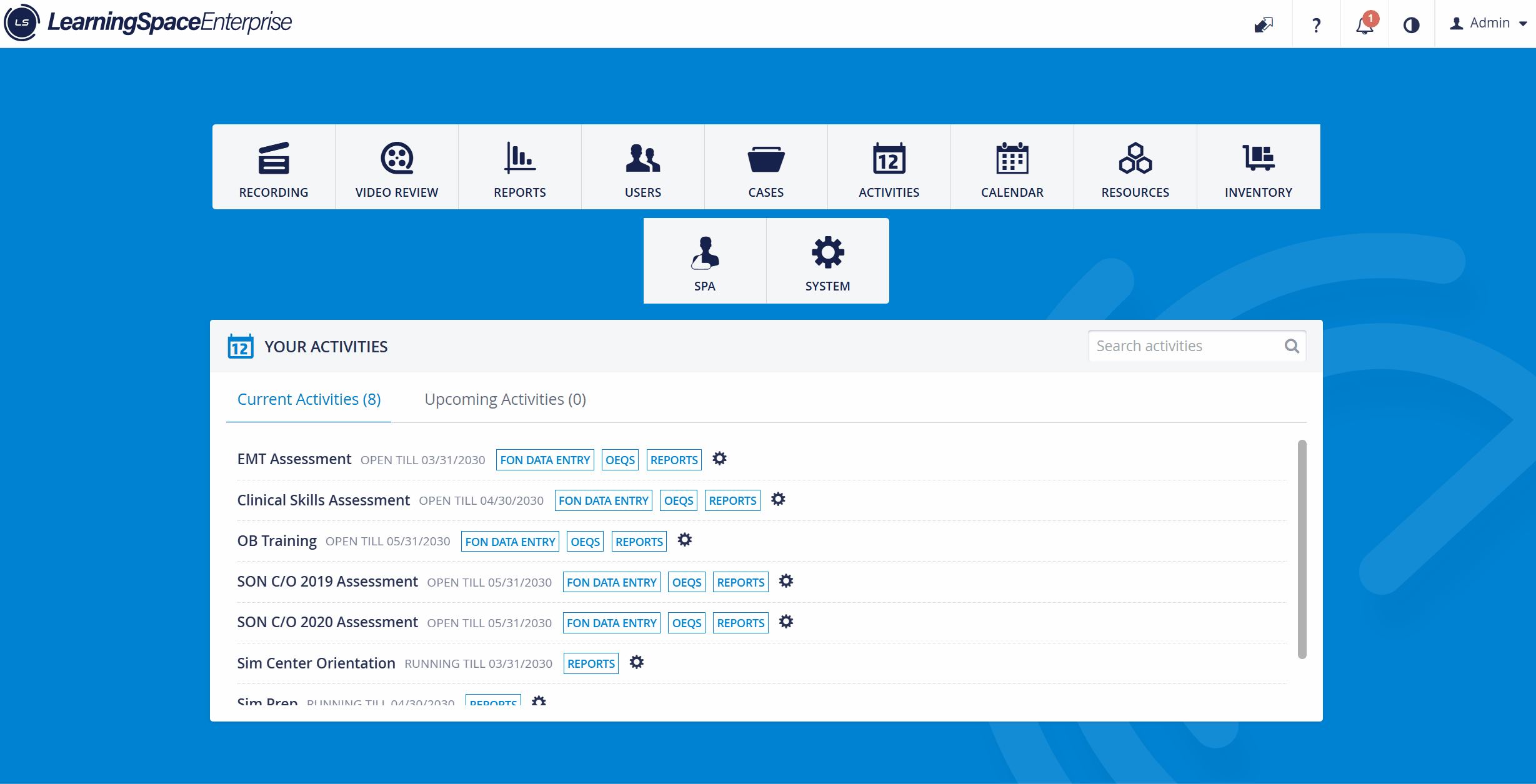Open the System settings module
1536x784 pixels.
pos(828,261)
